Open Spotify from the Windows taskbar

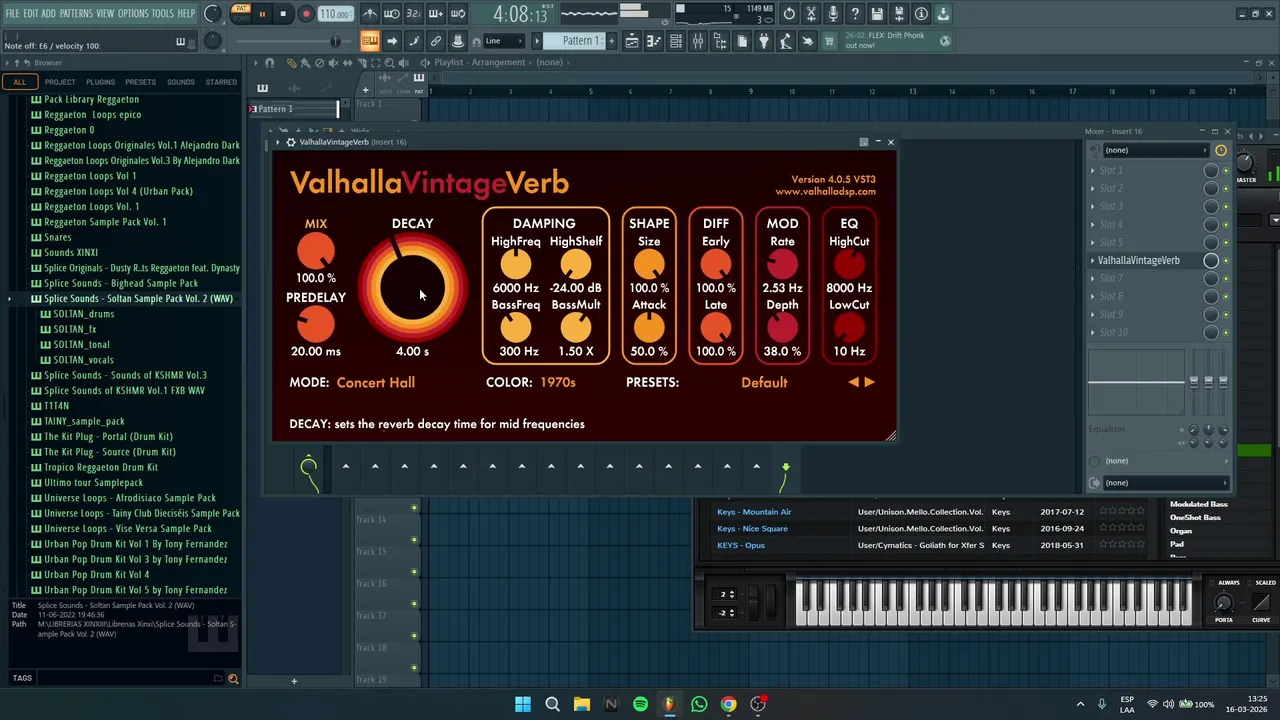coord(640,704)
